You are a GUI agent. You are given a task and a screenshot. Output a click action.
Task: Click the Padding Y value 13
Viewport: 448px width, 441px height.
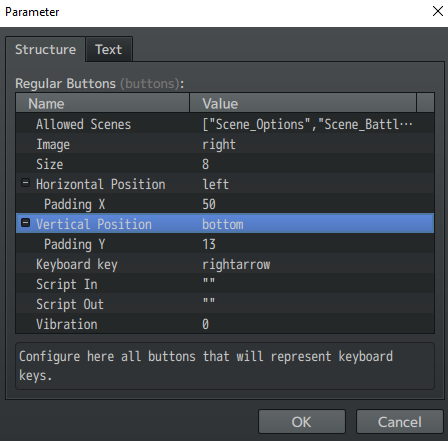click(x=209, y=244)
